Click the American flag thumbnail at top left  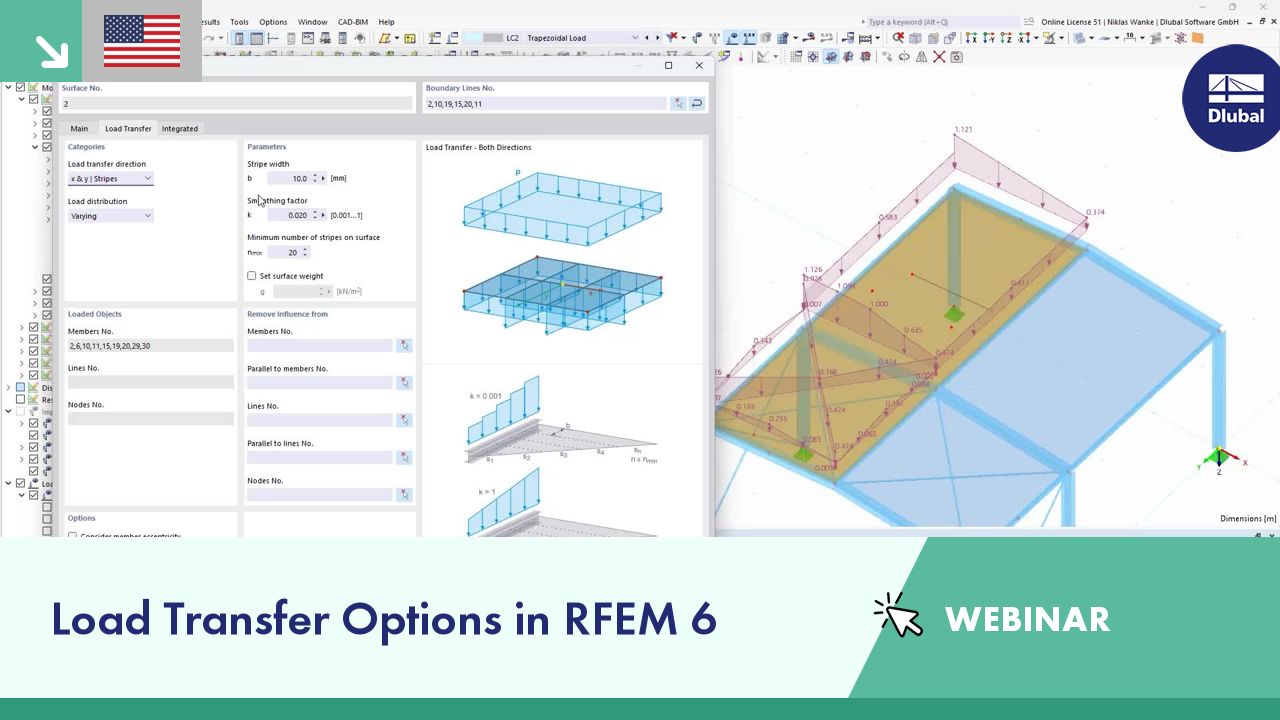pos(141,41)
